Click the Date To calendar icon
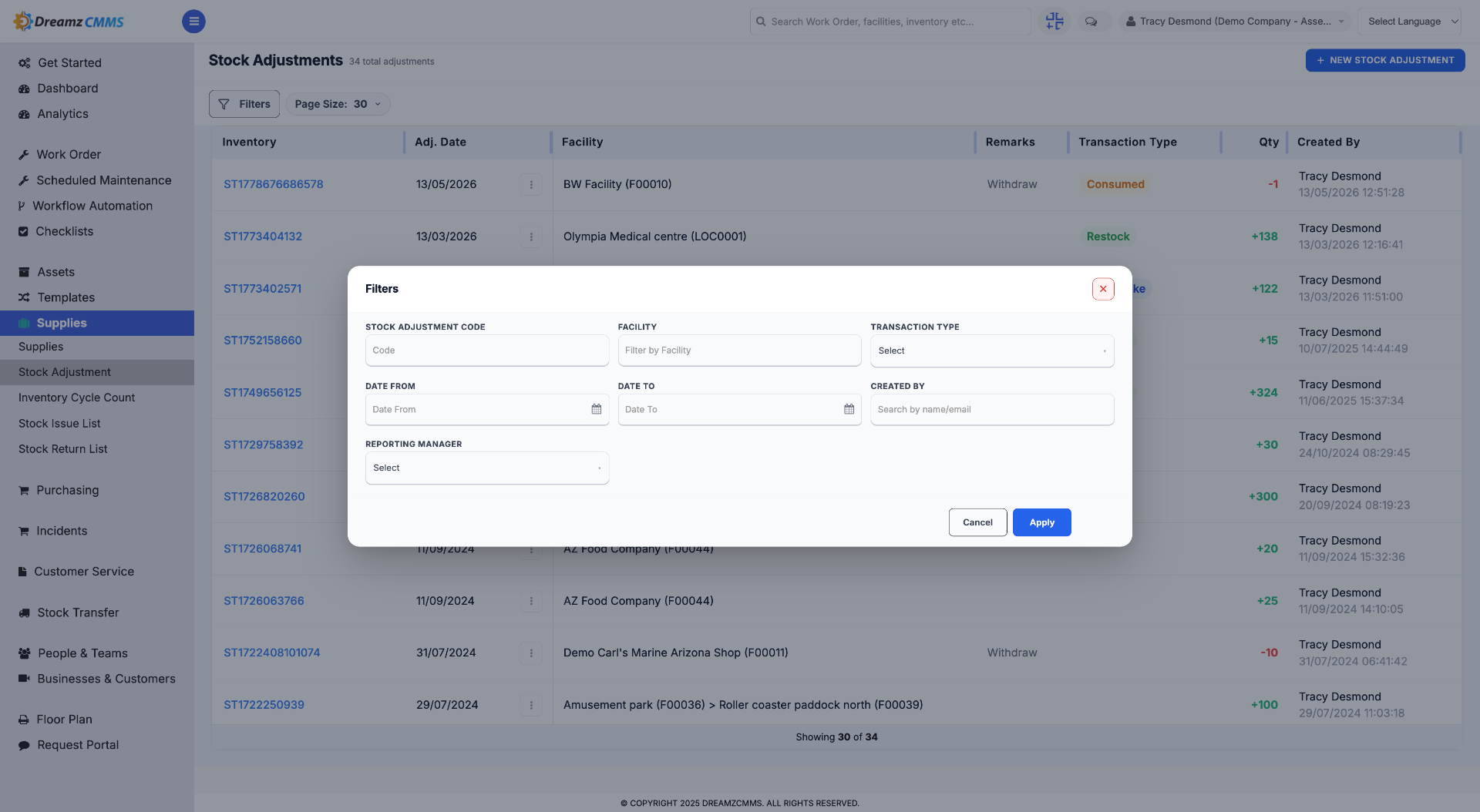The image size is (1480, 812). 849,409
